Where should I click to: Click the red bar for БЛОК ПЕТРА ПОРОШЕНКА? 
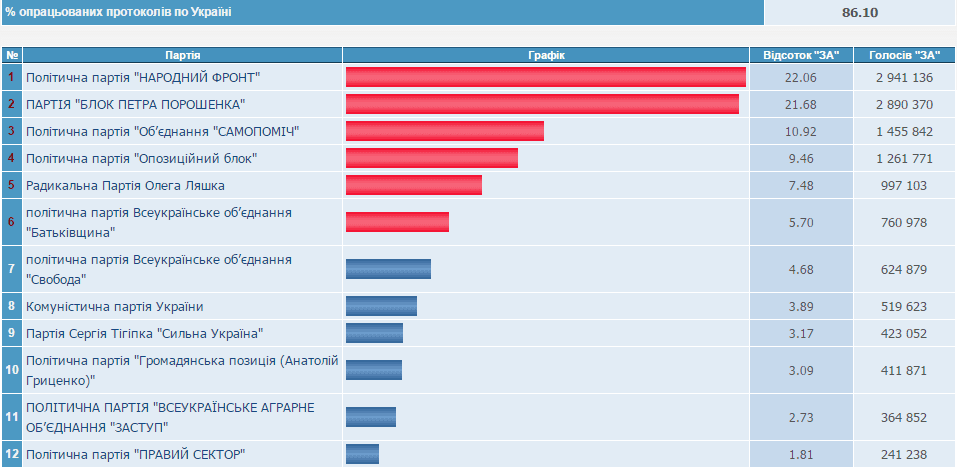pos(543,104)
